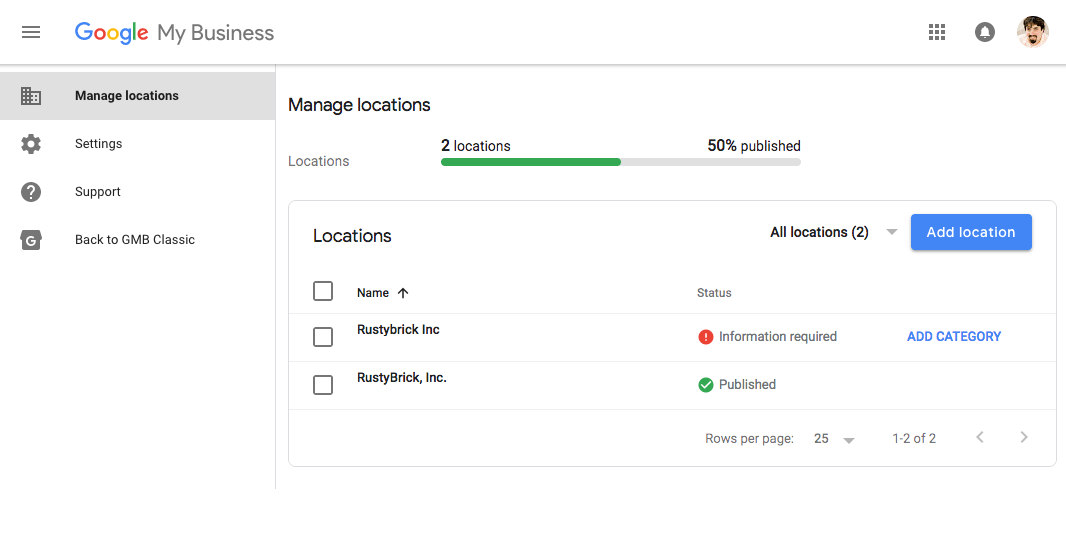The height and width of the screenshot is (533, 1066).
Task: Open the Google apps grid
Action: (937, 32)
